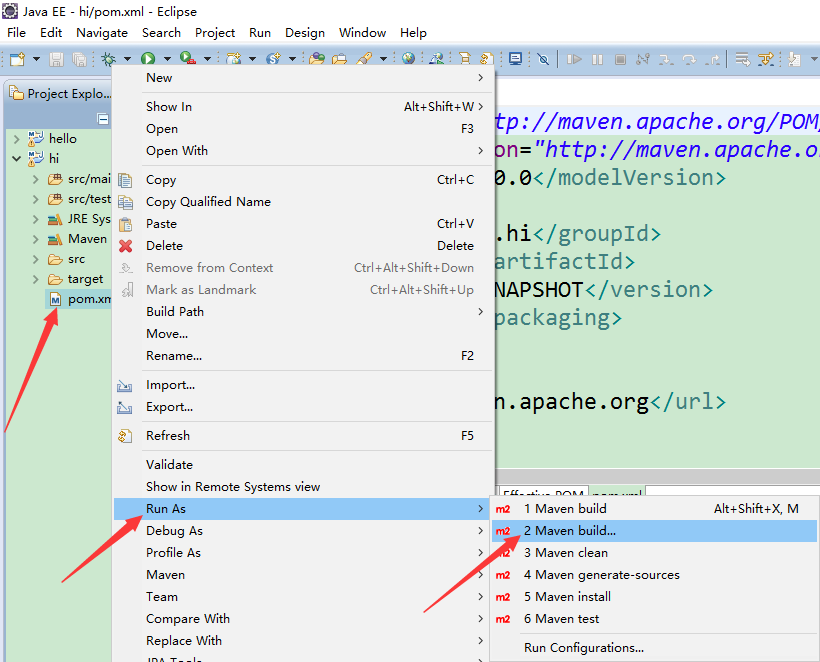Click the monitor/console toolbar icon
Viewport: 820px width, 662px height.
(516, 59)
